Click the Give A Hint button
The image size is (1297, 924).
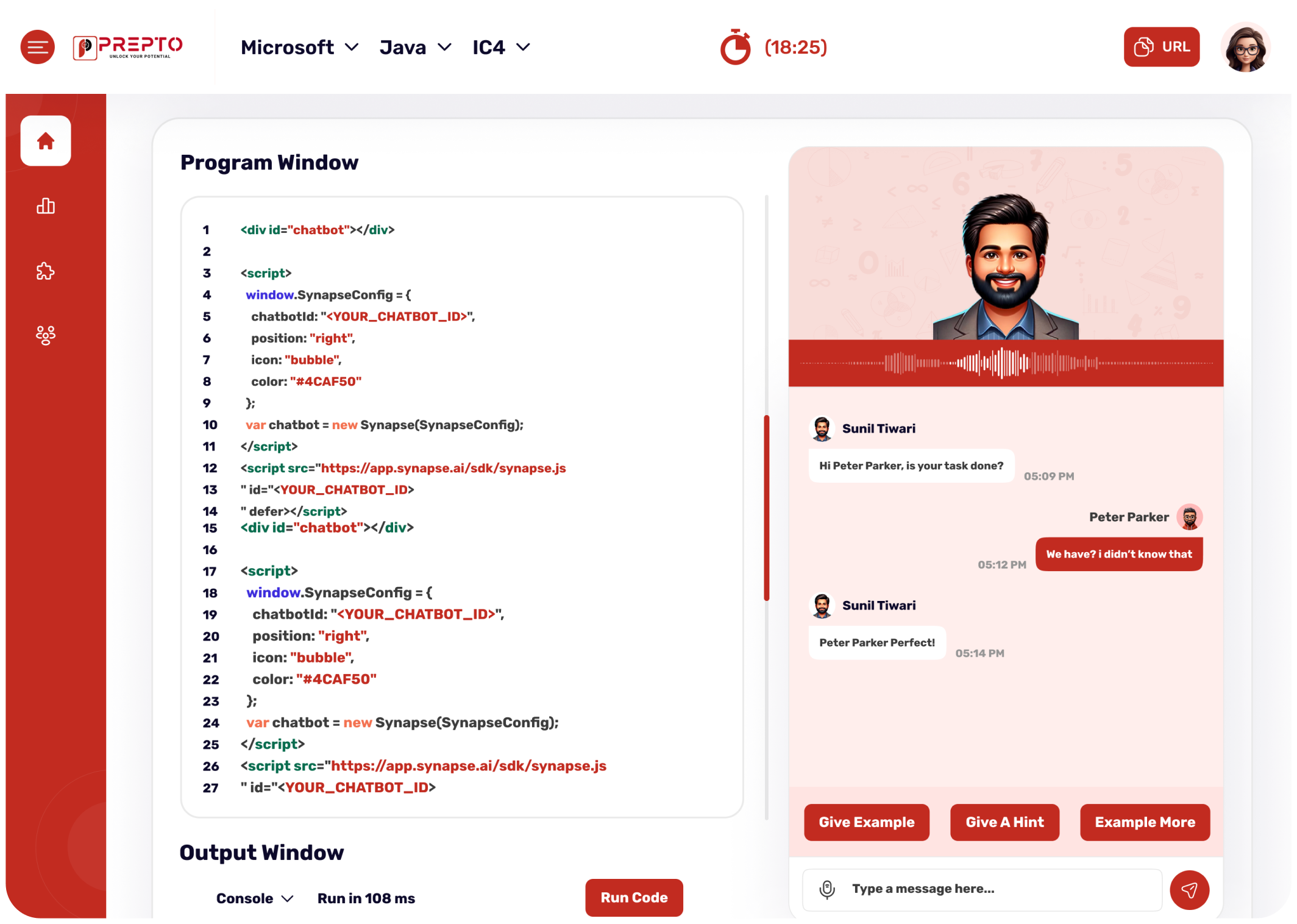(1004, 822)
